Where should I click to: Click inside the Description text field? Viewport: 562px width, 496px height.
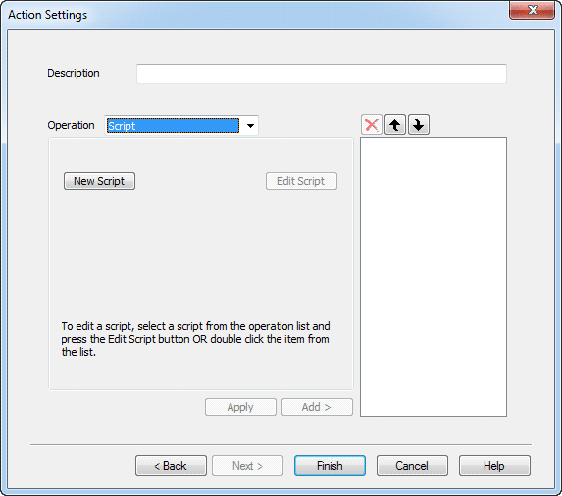[321, 74]
